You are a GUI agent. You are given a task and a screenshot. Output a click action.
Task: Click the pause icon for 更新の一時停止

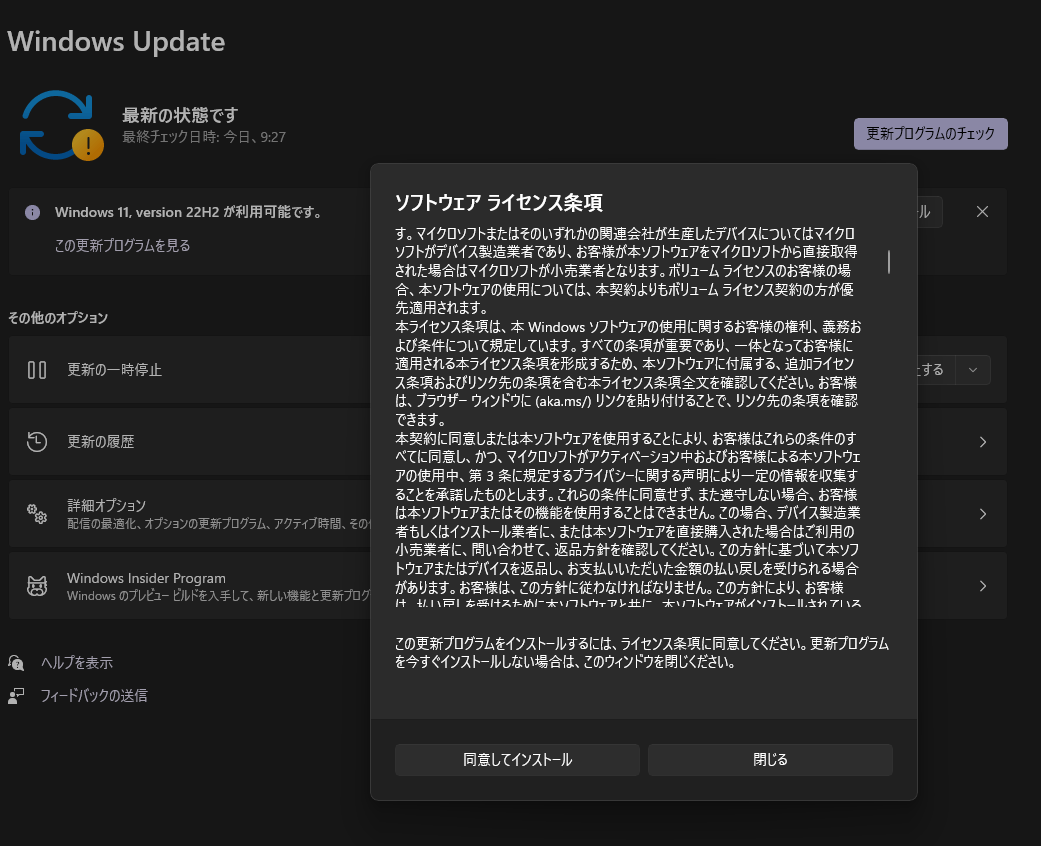(x=37, y=370)
